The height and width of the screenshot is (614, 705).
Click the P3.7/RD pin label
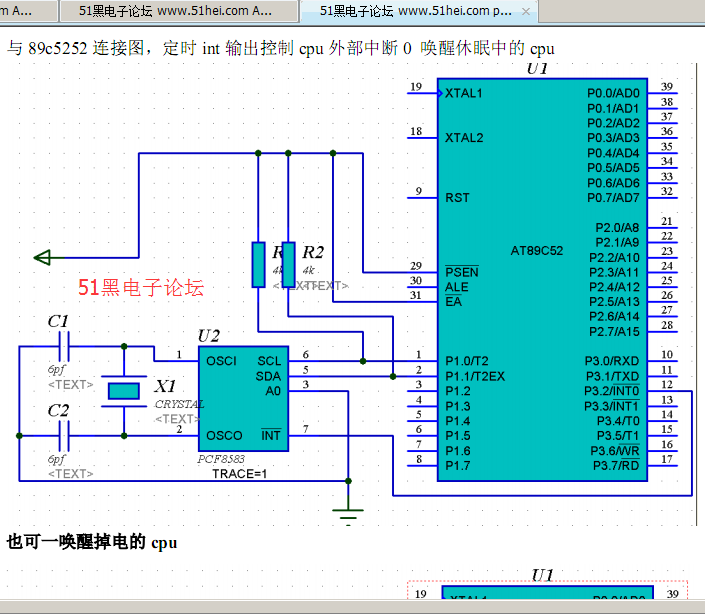point(616,466)
